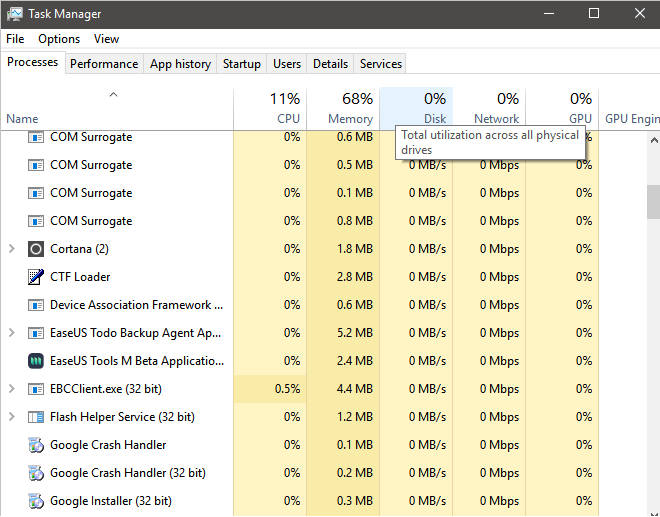Sort by the CPU column header
Screen dimensions: 660x517
[x=270, y=109]
